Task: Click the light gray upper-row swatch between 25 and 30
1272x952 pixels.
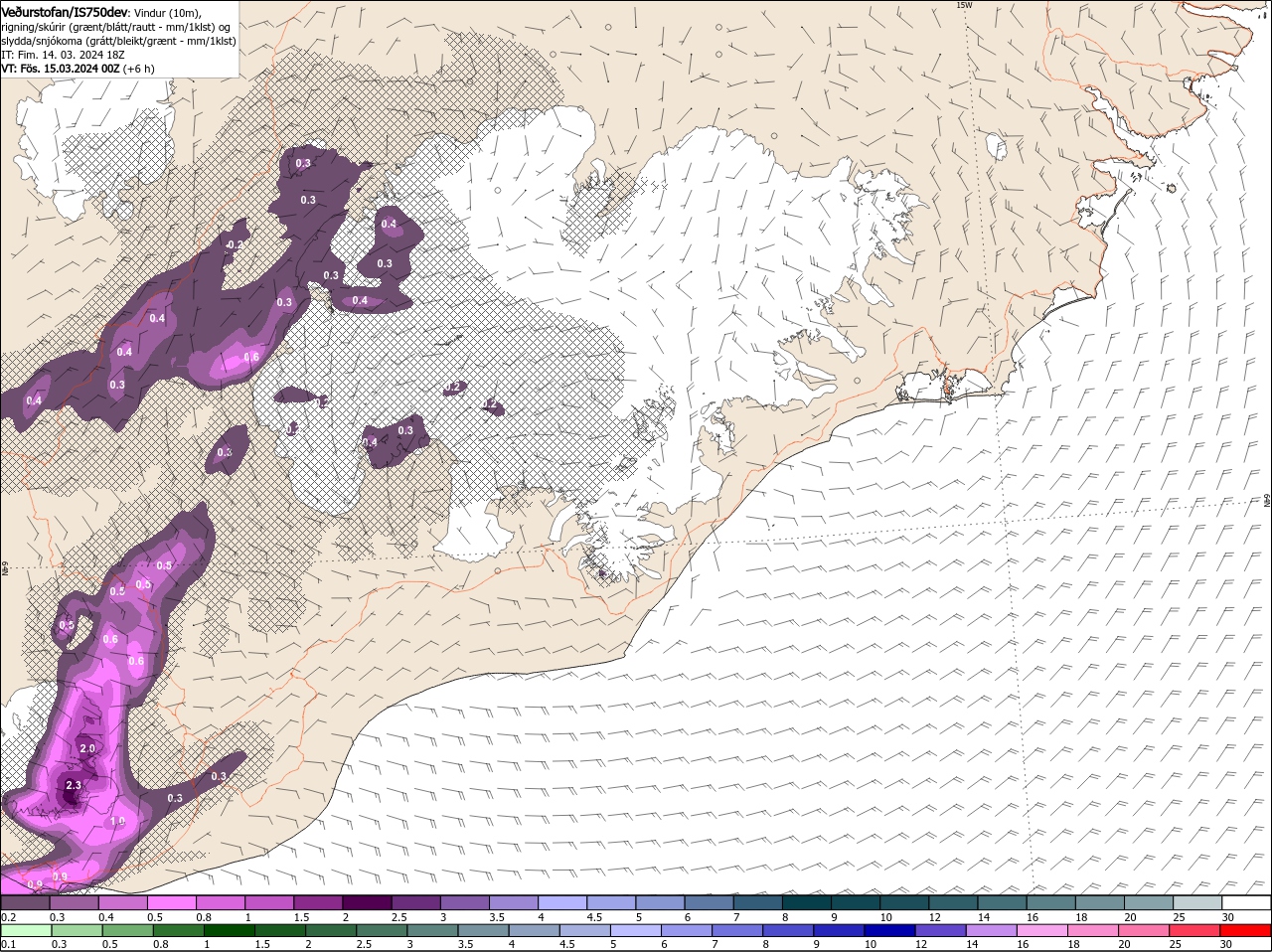Action: coord(1197,902)
